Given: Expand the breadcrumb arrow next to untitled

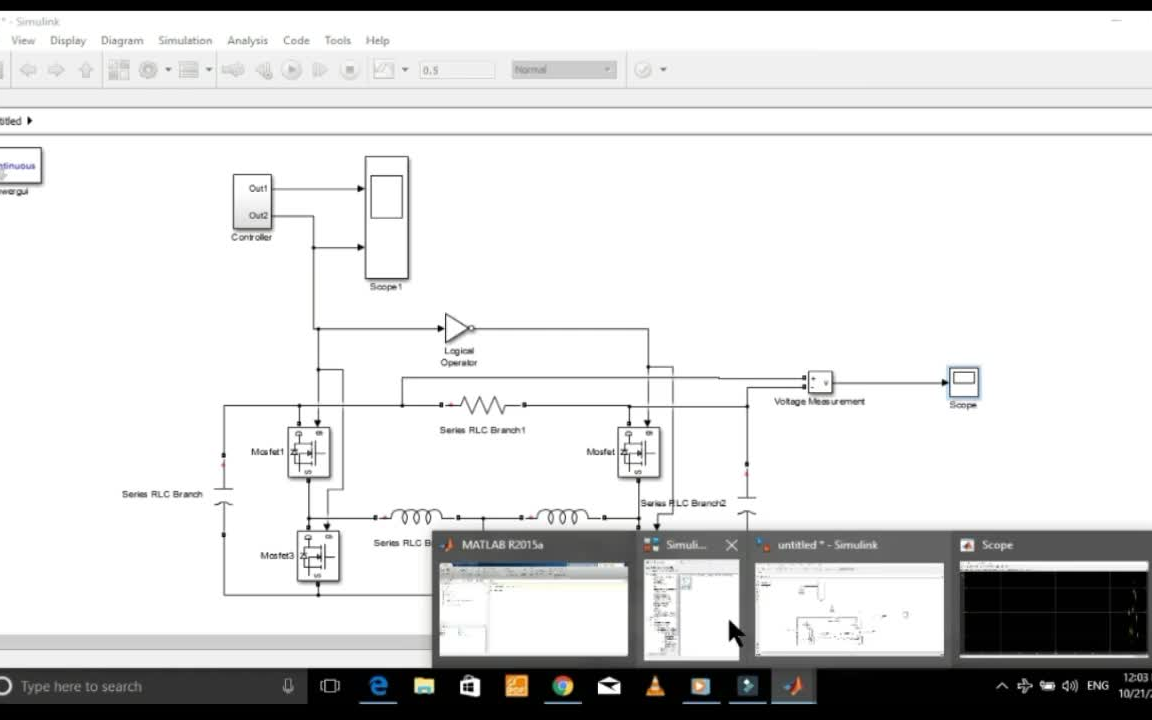Looking at the screenshot, I should (31, 120).
